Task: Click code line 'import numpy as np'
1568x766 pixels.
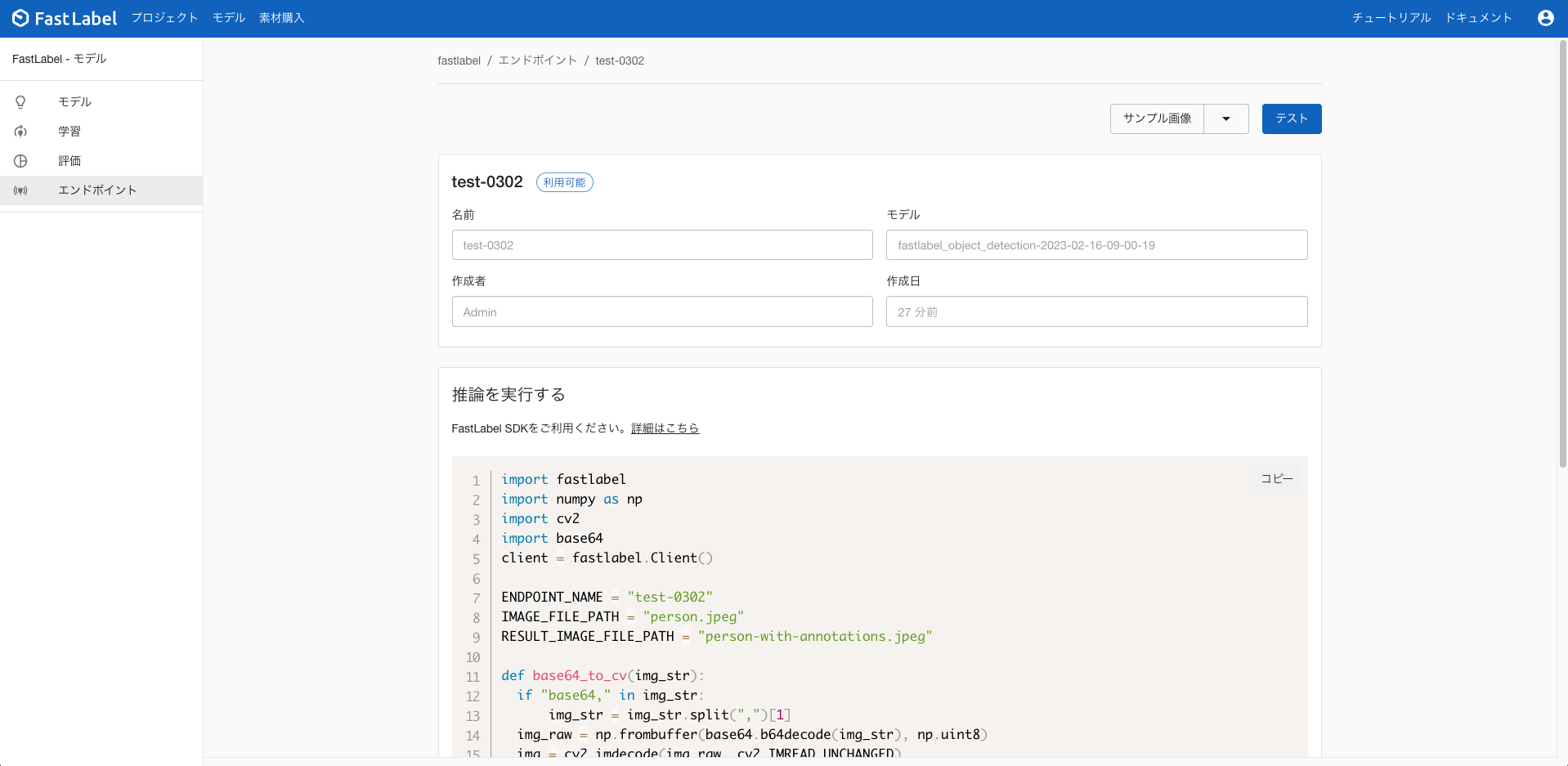Action: [571, 499]
